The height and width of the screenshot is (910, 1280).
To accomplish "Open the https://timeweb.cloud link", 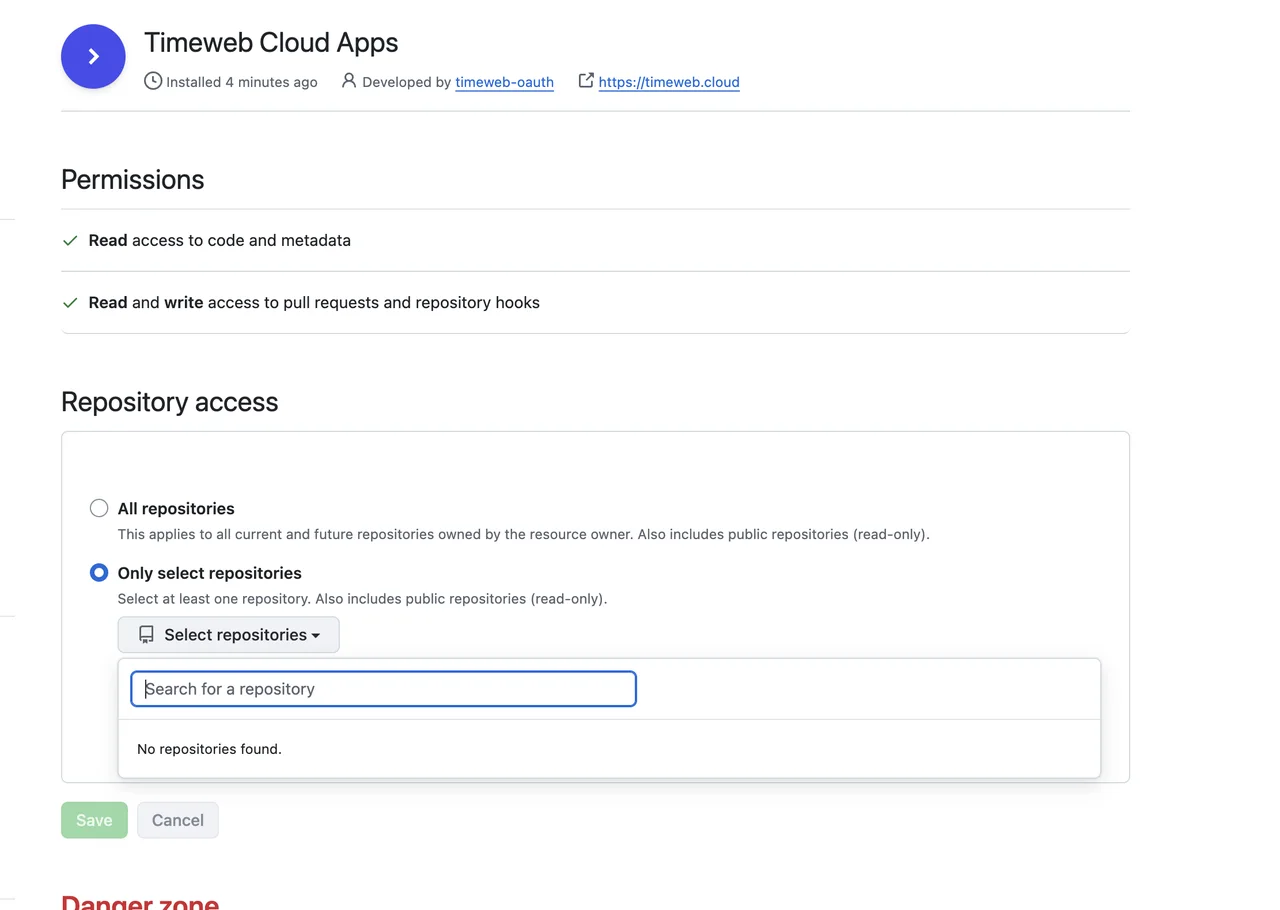I will [669, 82].
